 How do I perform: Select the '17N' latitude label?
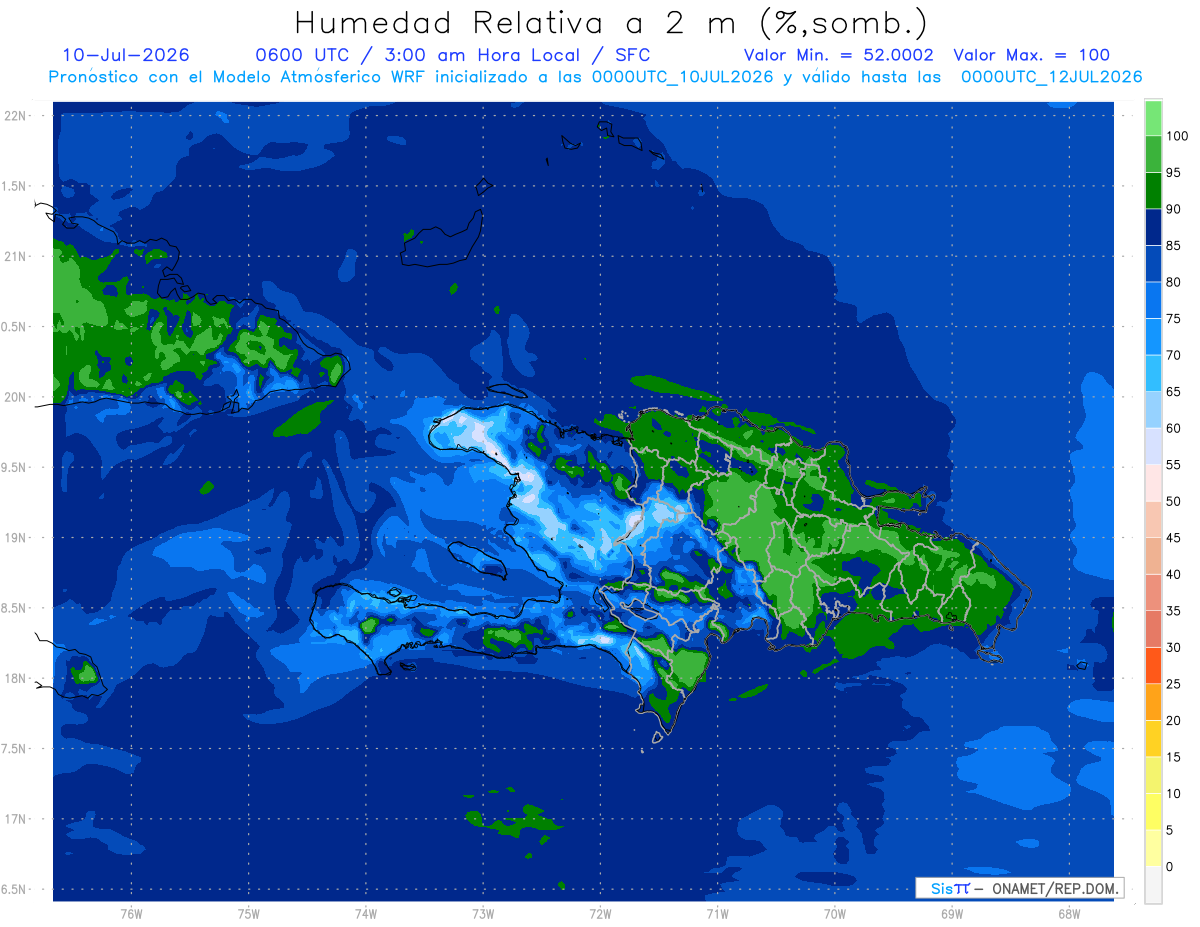click(x=15, y=819)
